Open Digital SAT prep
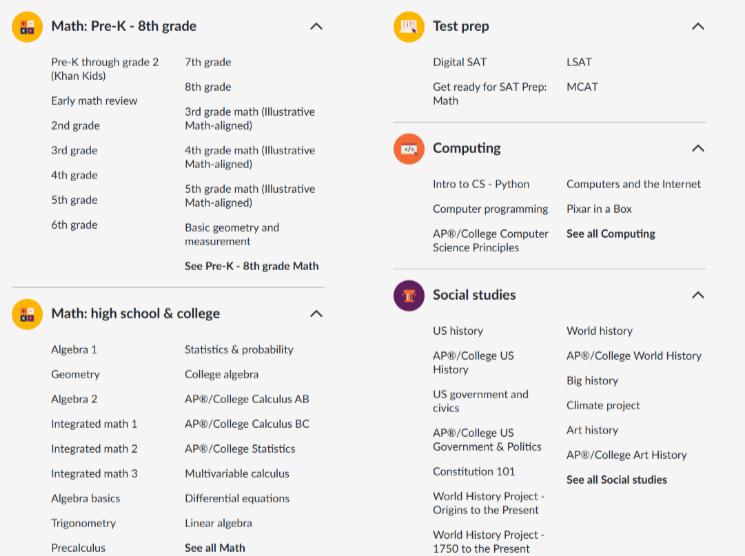This screenshot has width=745, height=556. click(459, 62)
